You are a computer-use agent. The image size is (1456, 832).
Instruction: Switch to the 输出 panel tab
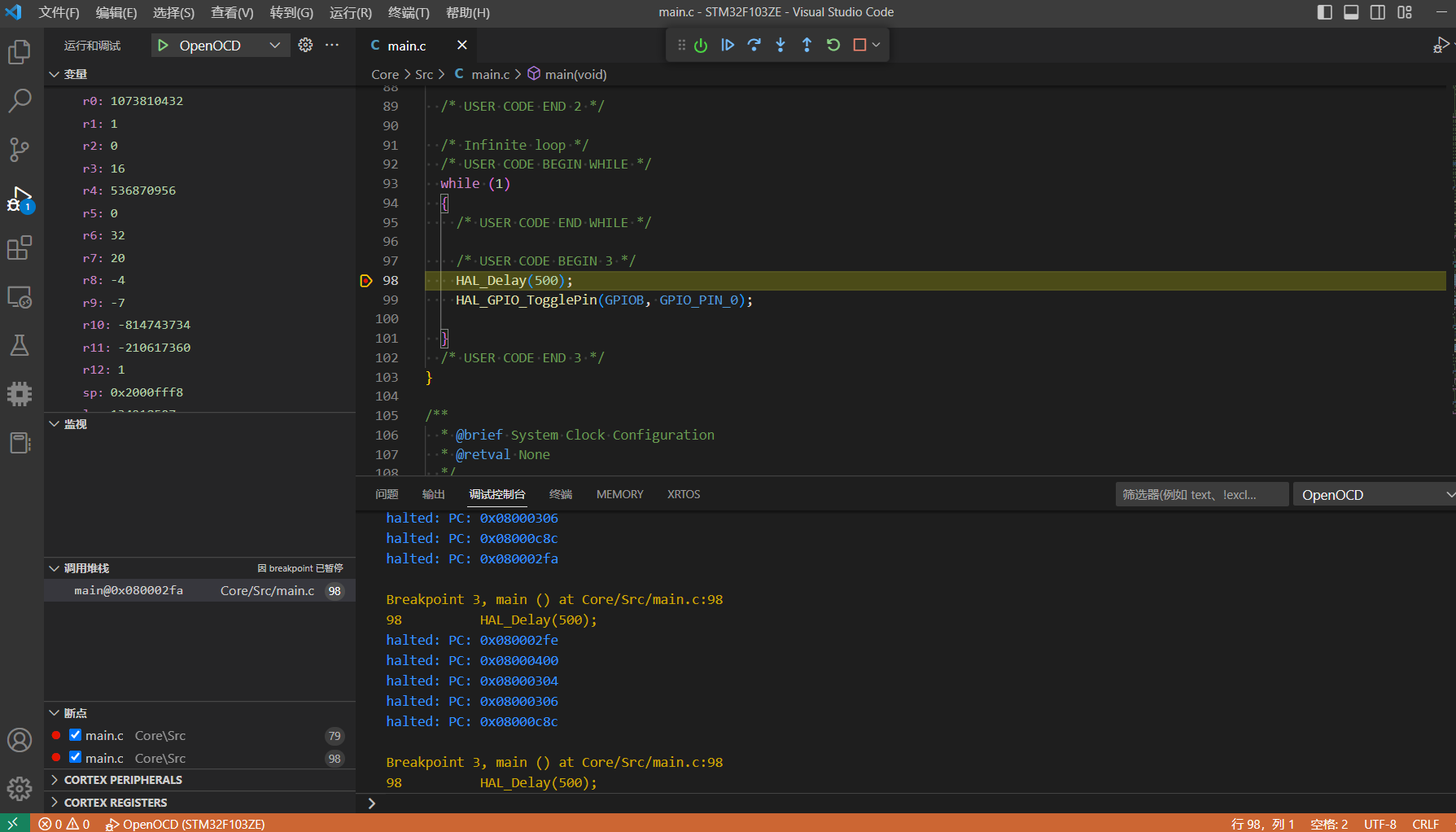(433, 494)
